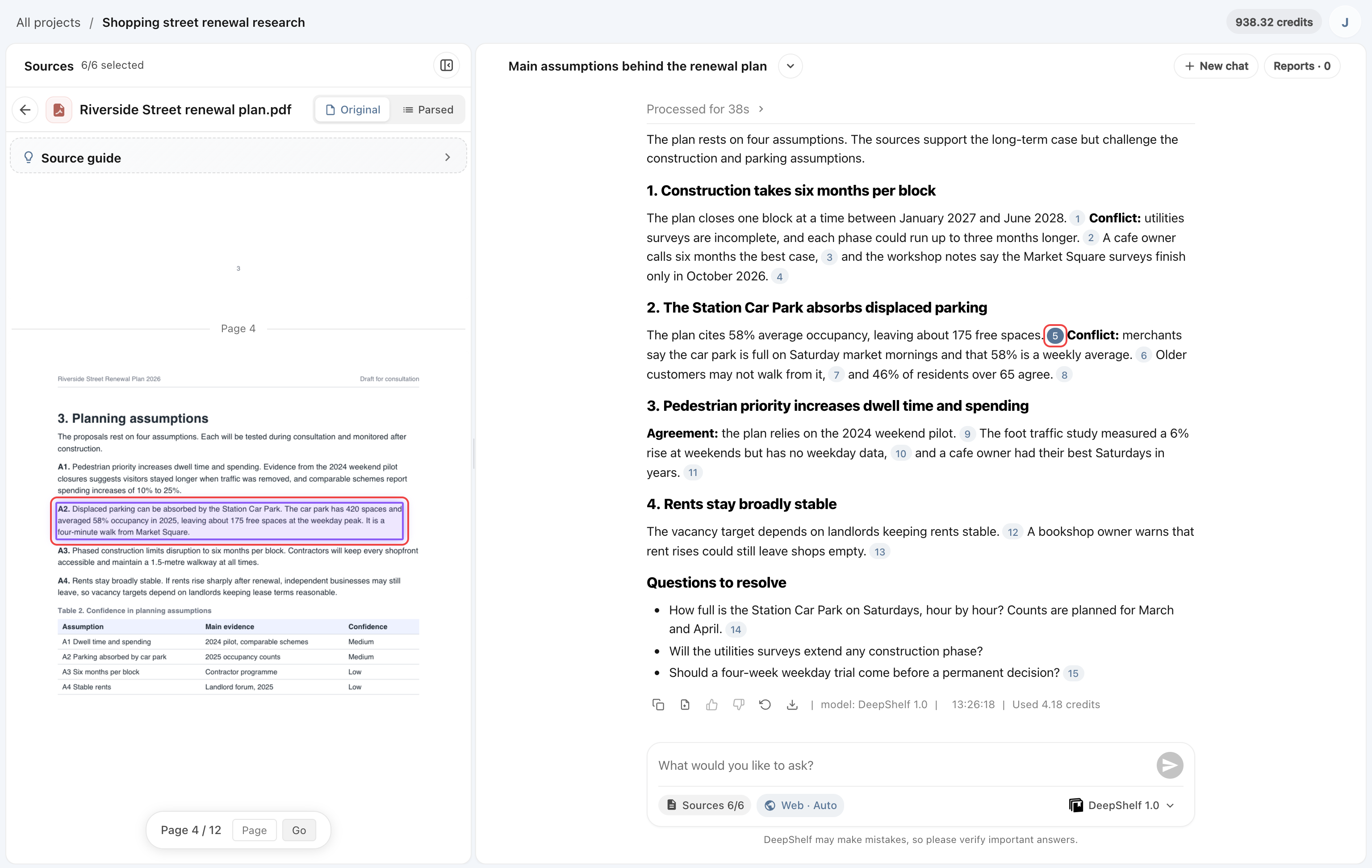Viewport: 1372px width, 868px height.
Task: Regenerate the answer
Action: (765, 705)
